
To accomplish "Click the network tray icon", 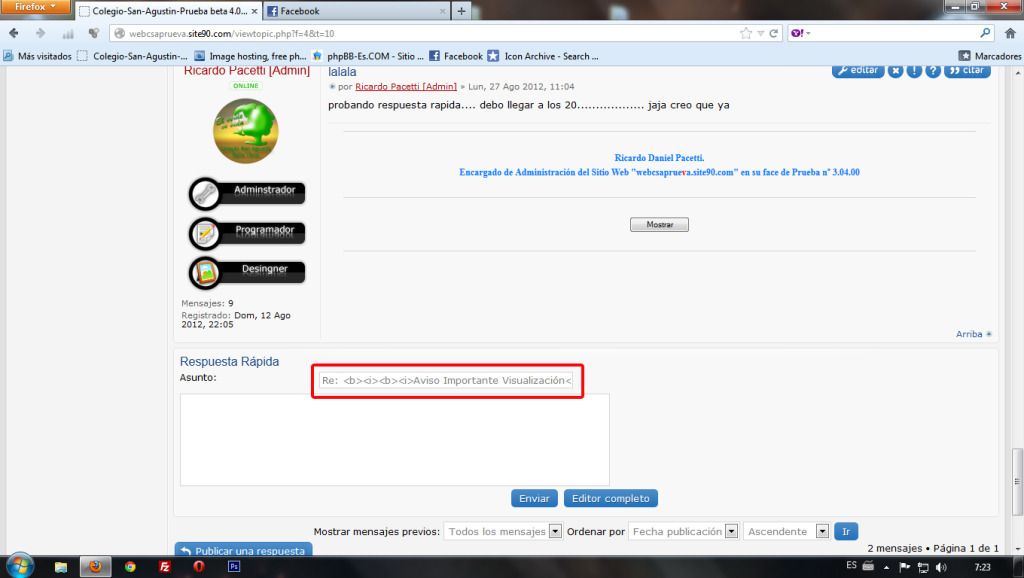I will coord(923,567).
